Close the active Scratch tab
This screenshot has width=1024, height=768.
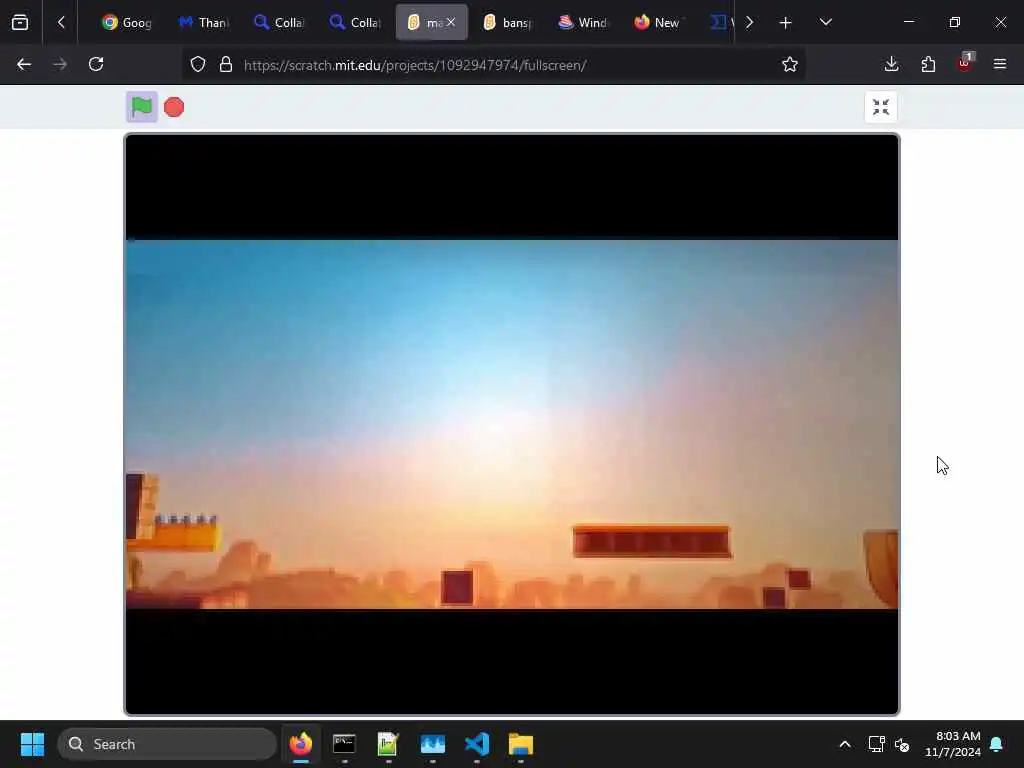pyautogui.click(x=451, y=22)
